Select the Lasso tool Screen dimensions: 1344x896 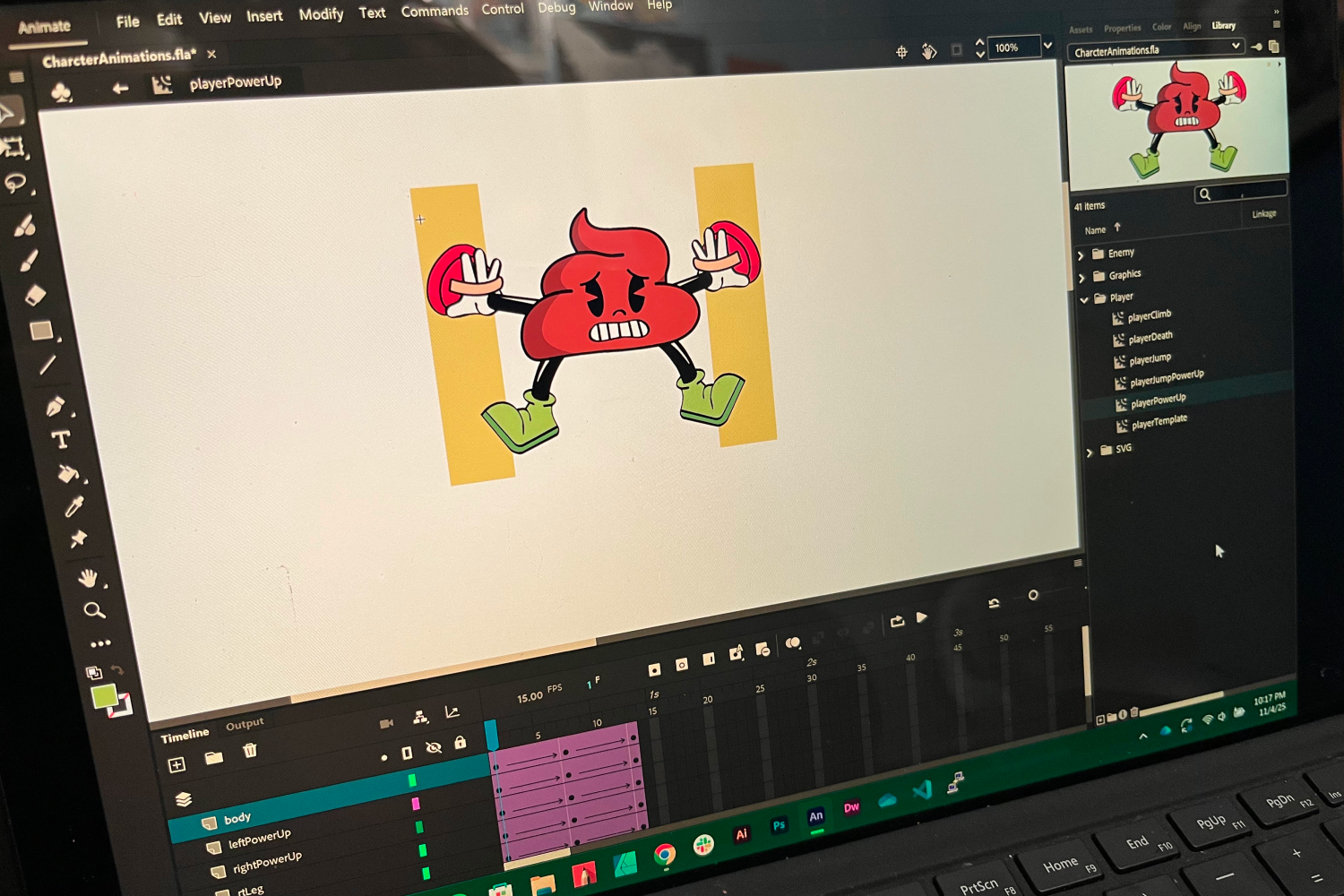[x=15, y=183]
